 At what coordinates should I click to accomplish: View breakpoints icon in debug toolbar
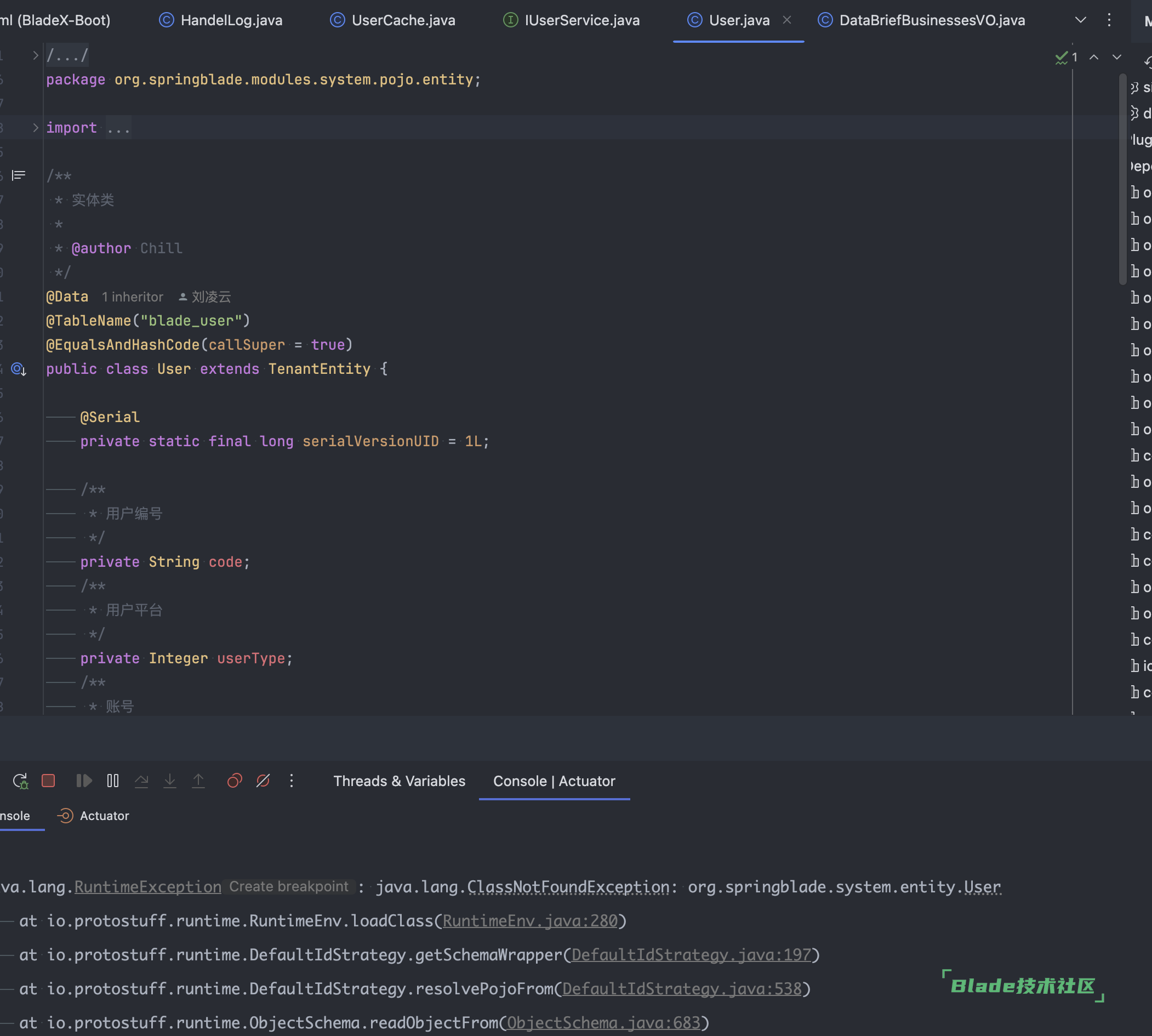(235, 781)
